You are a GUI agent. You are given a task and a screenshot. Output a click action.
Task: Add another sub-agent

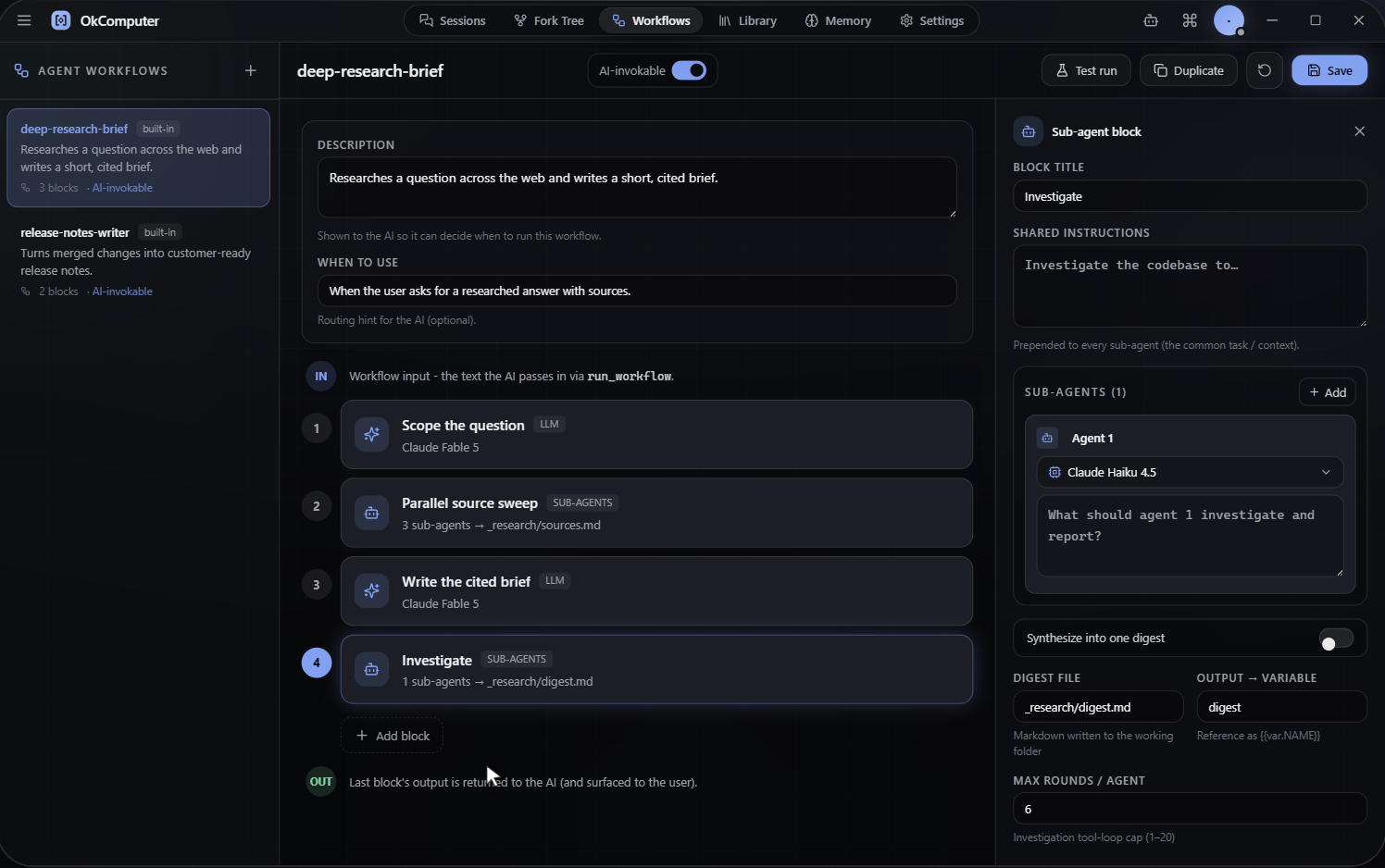[1328, 392]
